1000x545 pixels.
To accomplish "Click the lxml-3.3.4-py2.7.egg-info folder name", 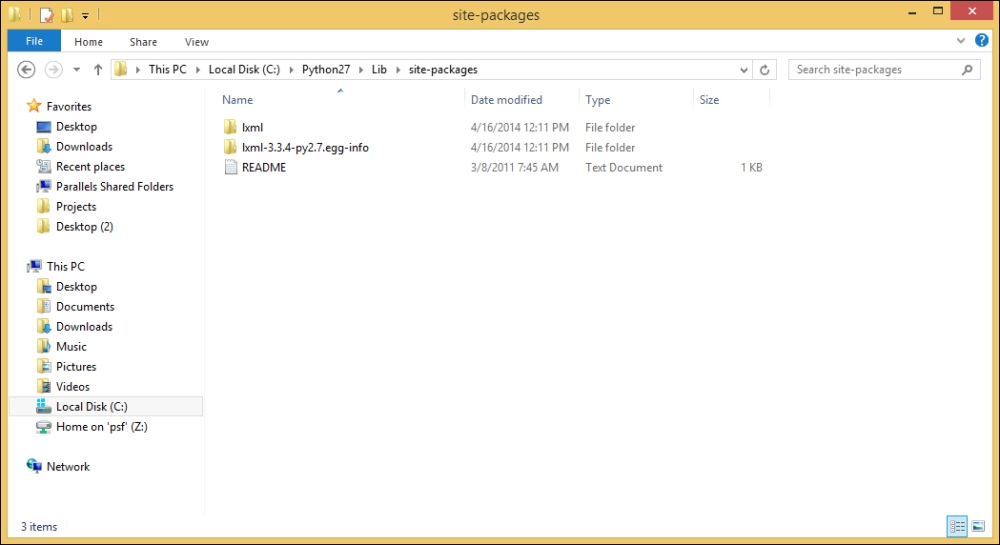I will coord(305,147).
